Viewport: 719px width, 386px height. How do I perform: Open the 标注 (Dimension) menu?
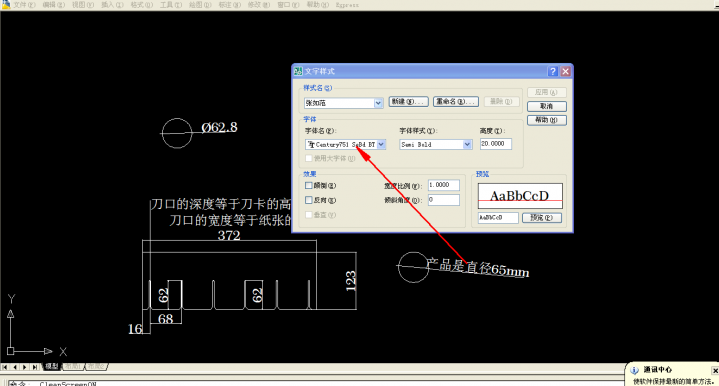pyautogui.click(x=230, y=5)
